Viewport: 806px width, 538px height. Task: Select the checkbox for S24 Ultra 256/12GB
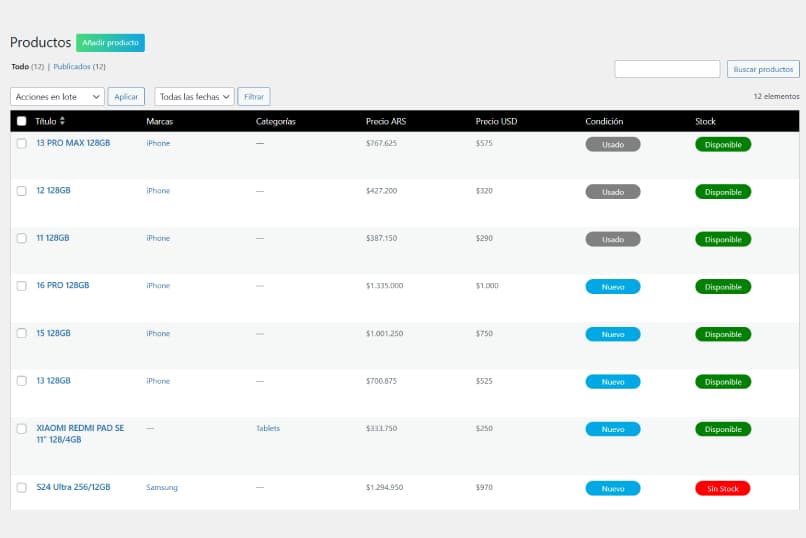click(22, 488)
